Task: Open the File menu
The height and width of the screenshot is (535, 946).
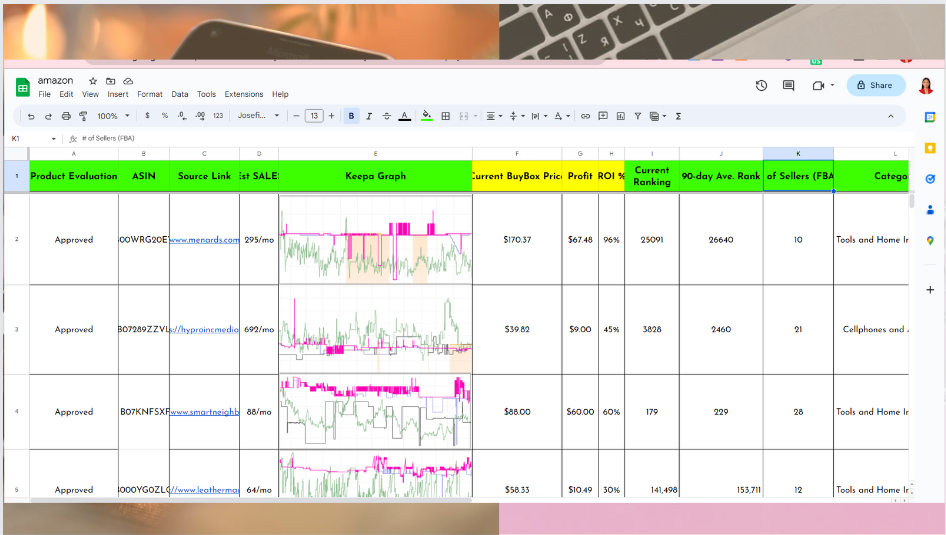Action: pyautogui.click(x=45, y=94)
